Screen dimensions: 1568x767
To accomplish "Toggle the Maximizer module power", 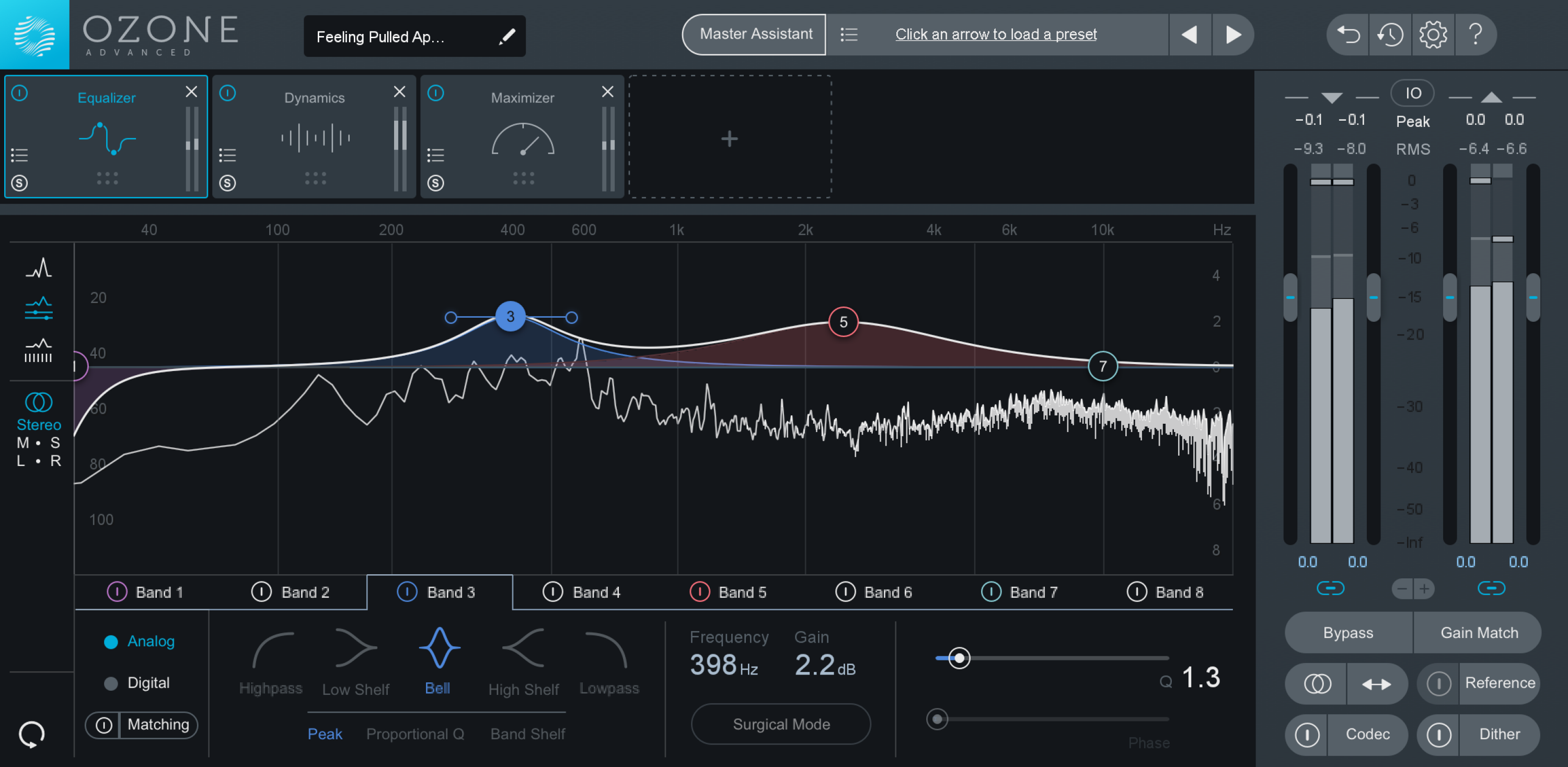I will 436,92.
